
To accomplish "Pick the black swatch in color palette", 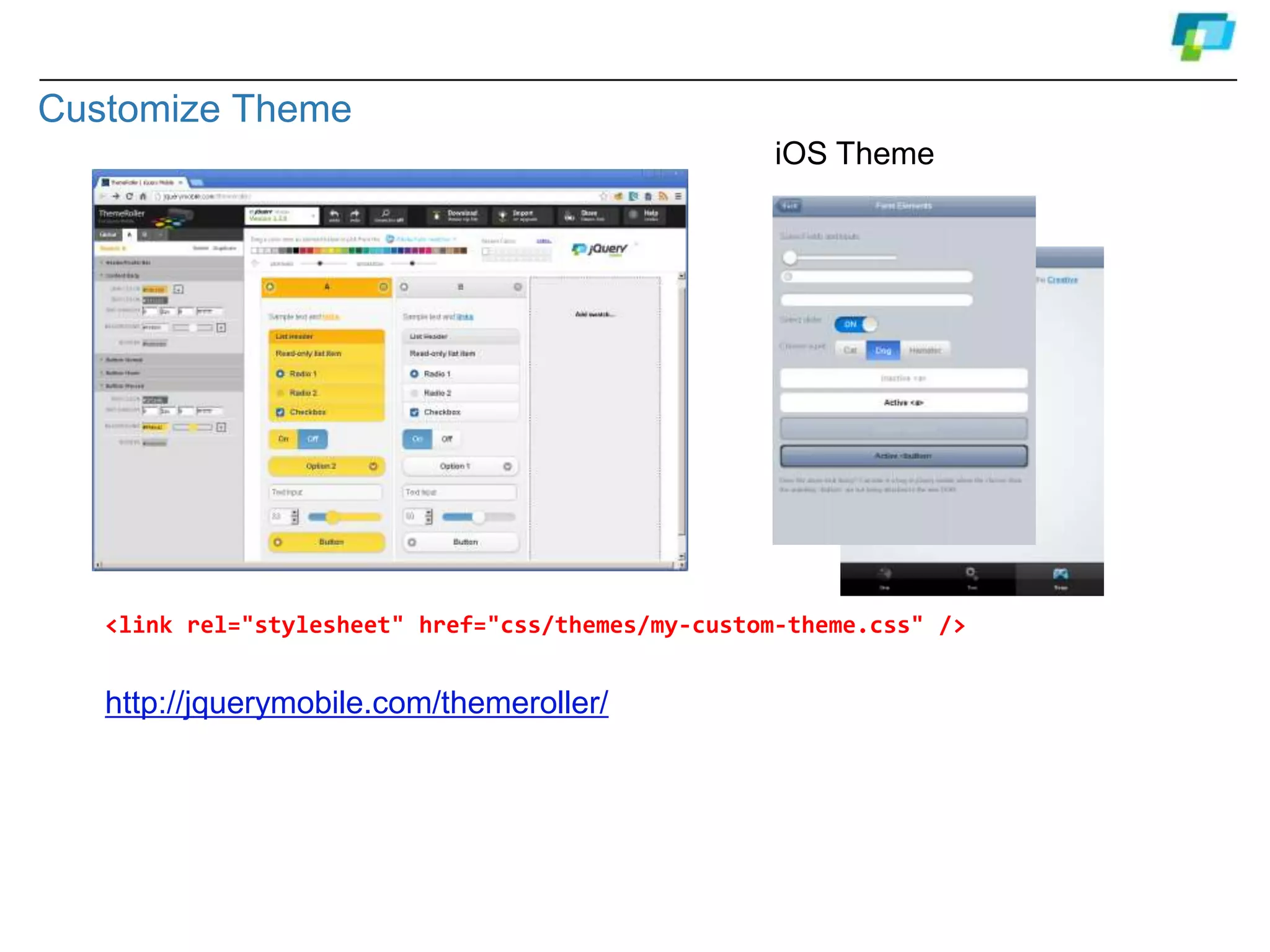I will coord(296,250).
